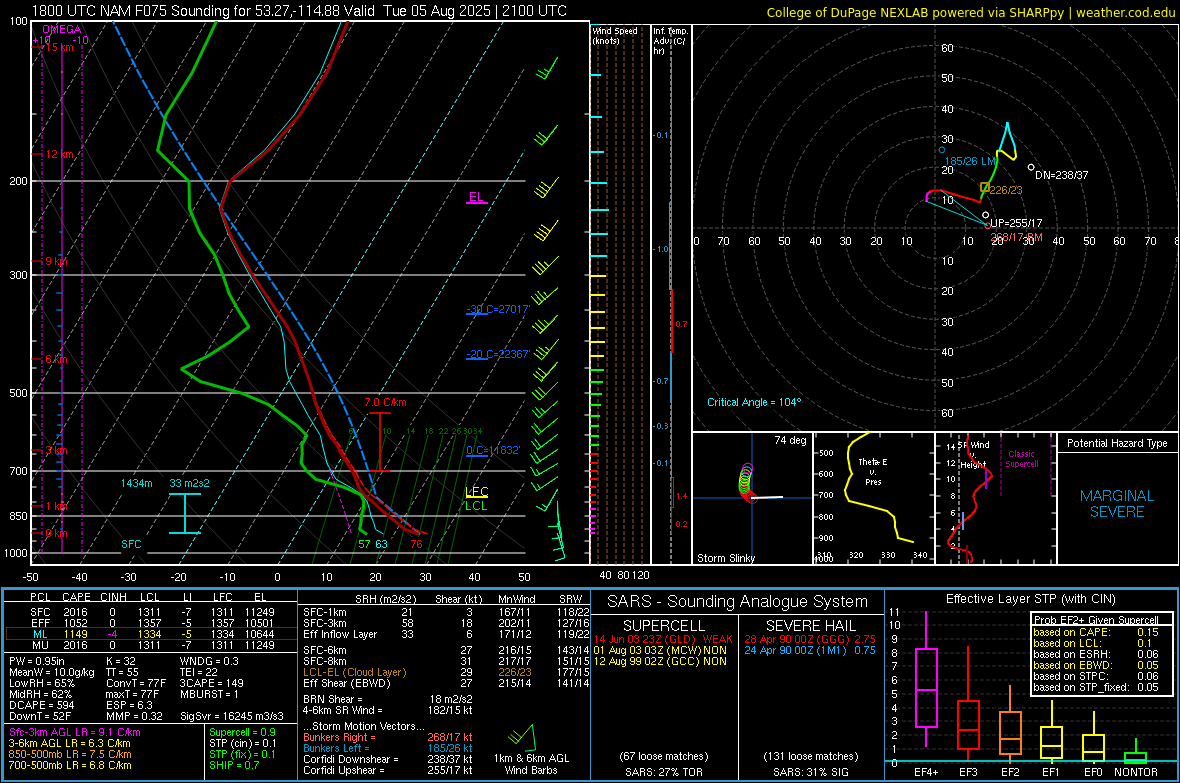Click the 'SARS: 31% SIG' result

810,772
